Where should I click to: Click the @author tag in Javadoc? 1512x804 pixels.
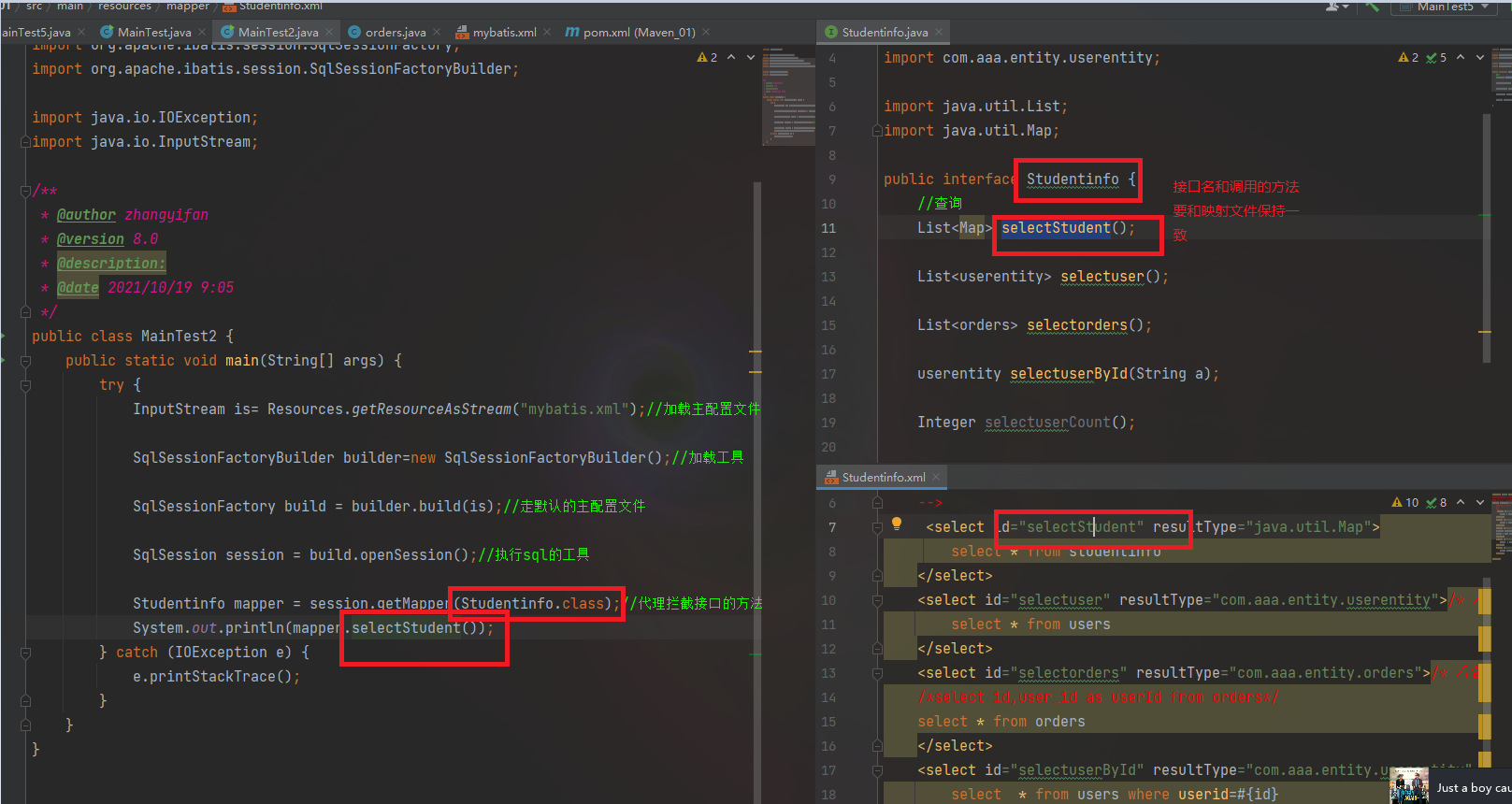(87, 215)
